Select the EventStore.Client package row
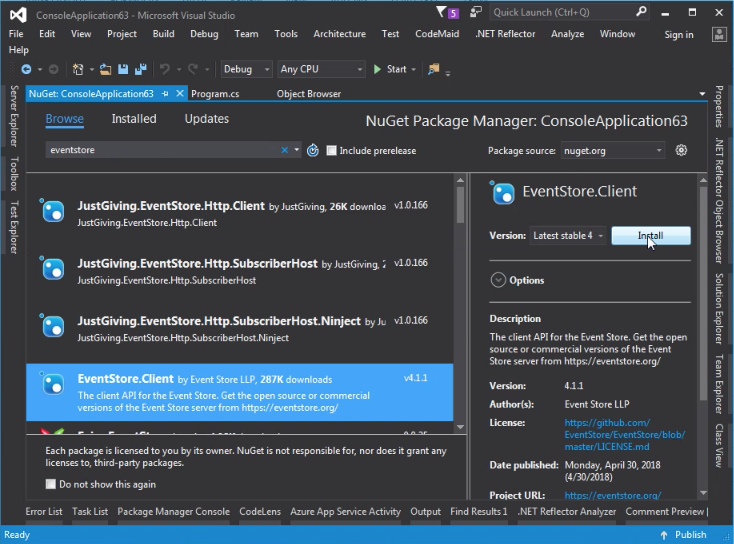 coord(240,392)
